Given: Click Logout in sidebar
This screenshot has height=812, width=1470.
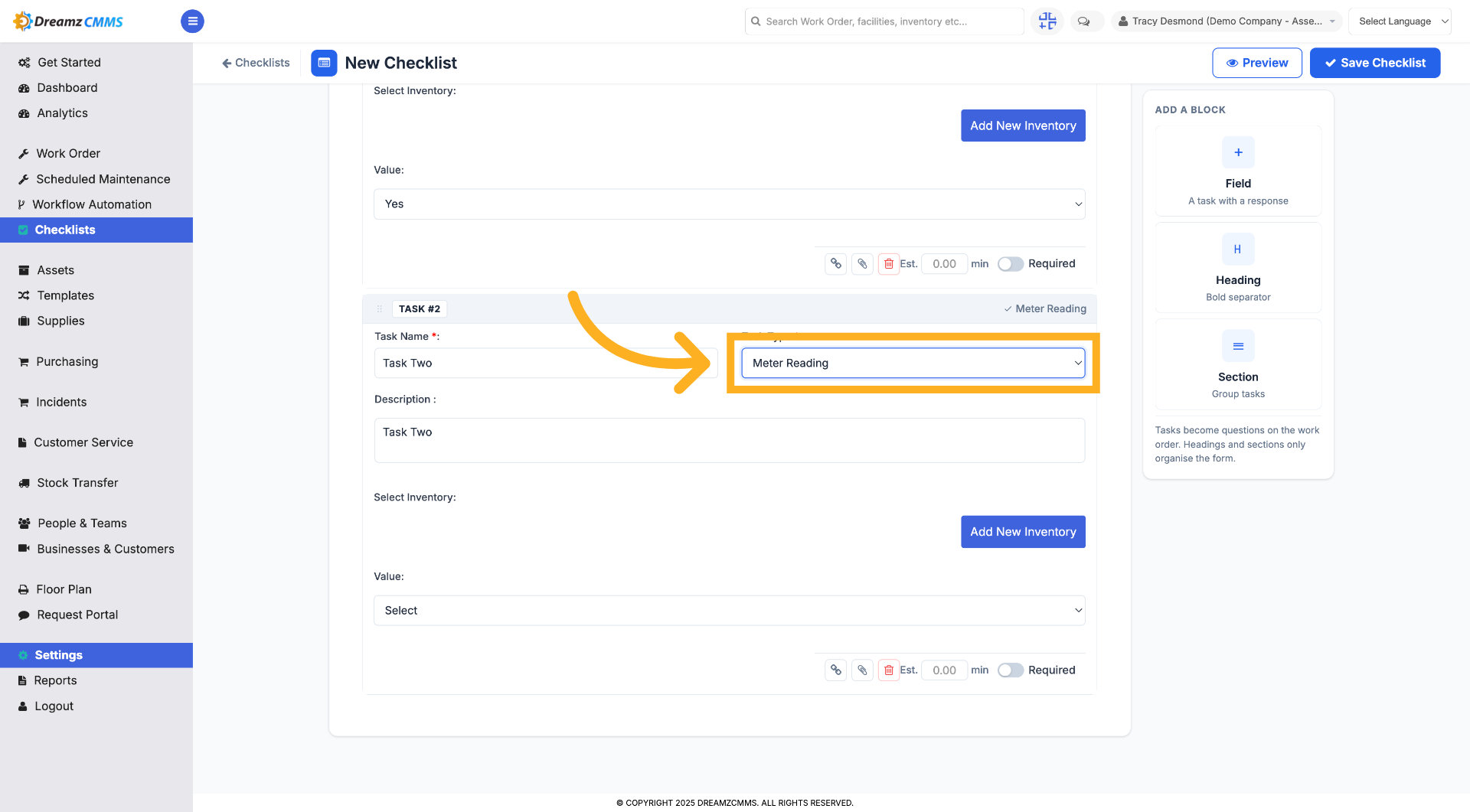Looking at the screenshot, I should (x=96, y=706).
